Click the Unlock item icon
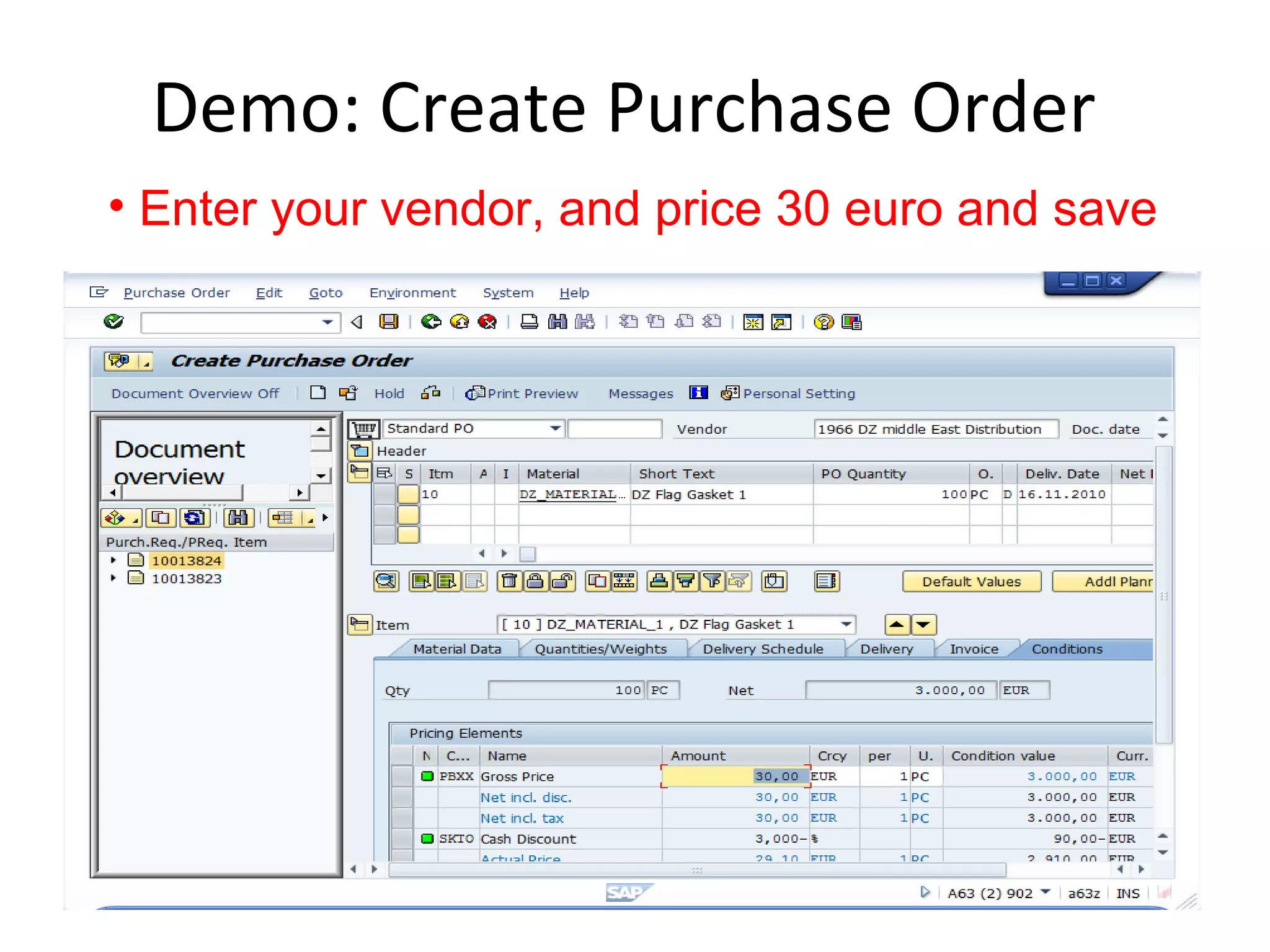The image size is (1270, 952). [562, 581]
